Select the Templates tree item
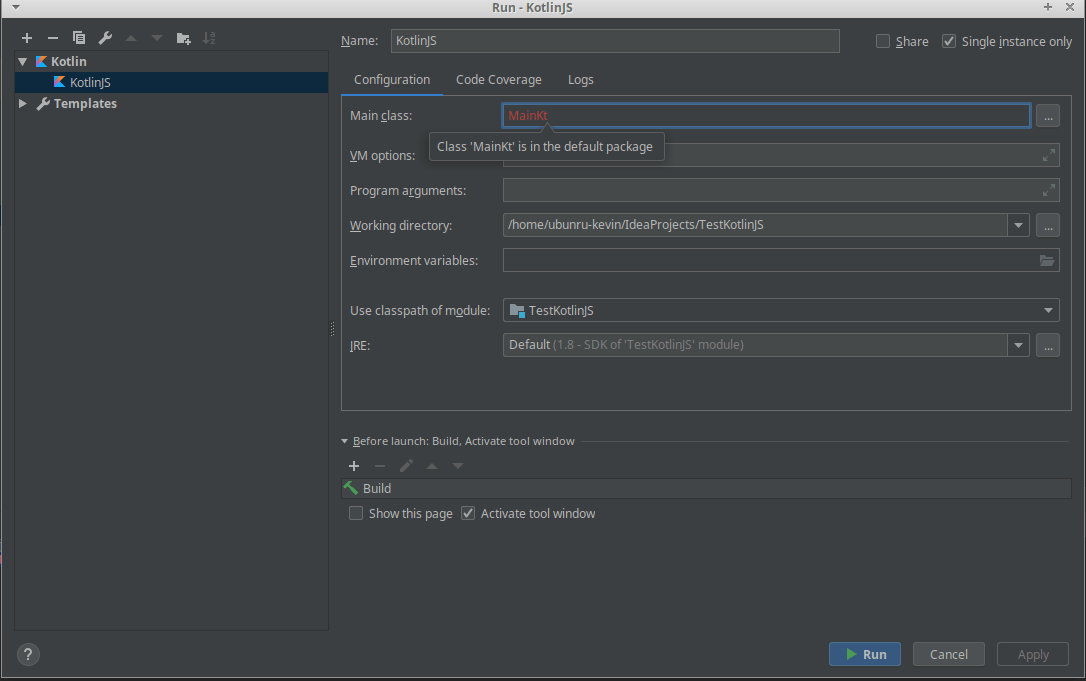This screenshot has width=1086, height=681. click(85, 103)
